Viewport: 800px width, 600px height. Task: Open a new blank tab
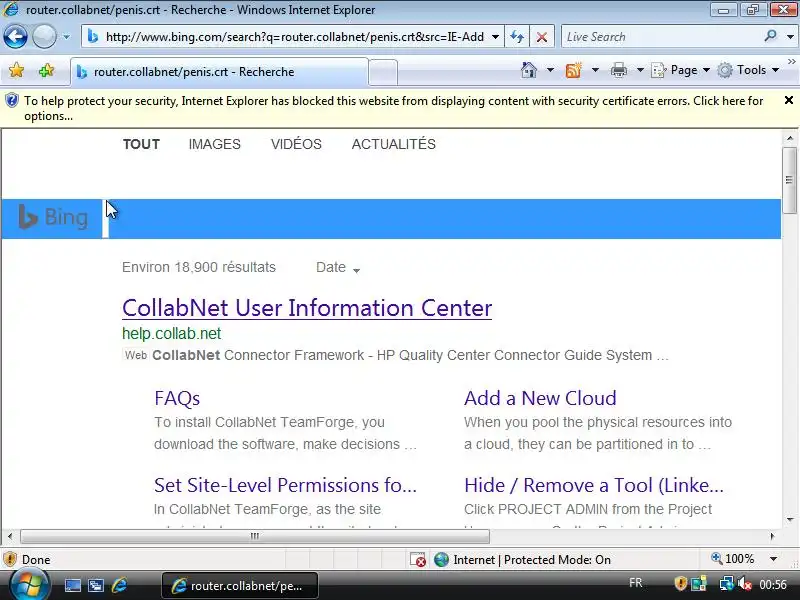[383, 72]
